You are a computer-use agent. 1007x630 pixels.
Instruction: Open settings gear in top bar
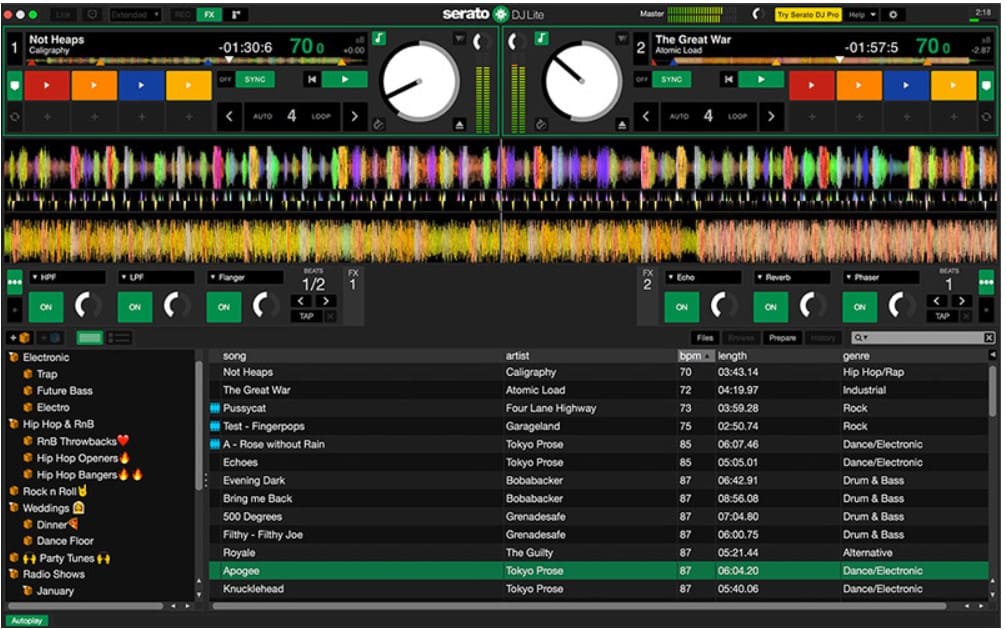tap(893, 14)
